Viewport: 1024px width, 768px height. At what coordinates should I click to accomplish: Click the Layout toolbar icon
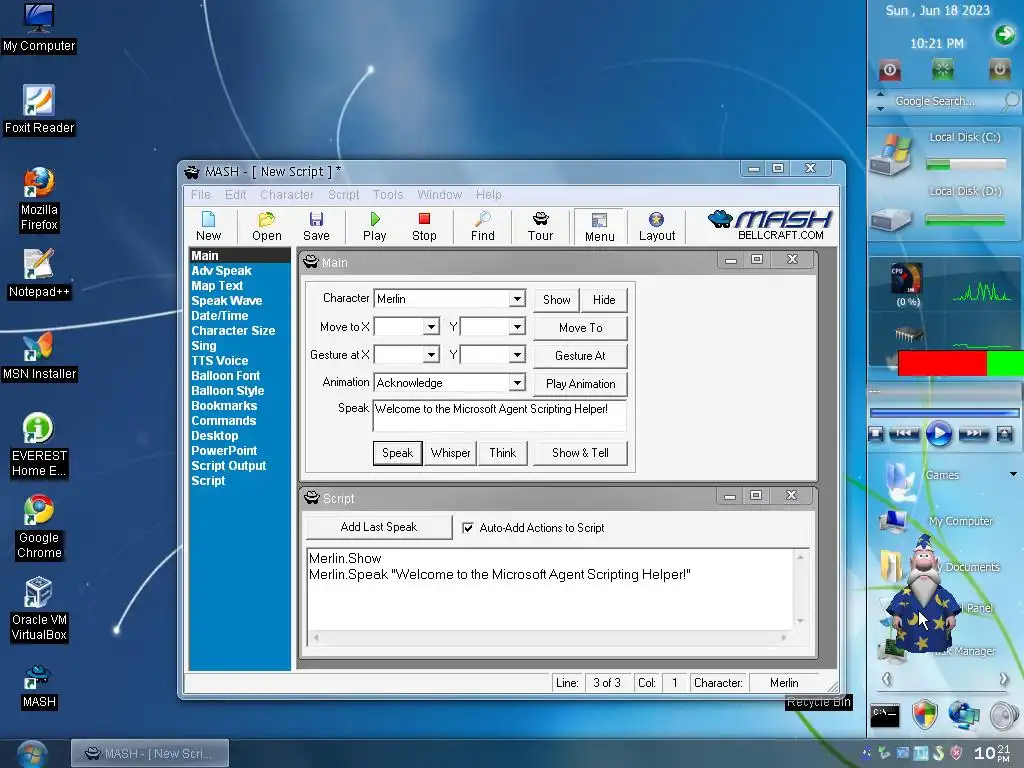(x=657, y=227)
